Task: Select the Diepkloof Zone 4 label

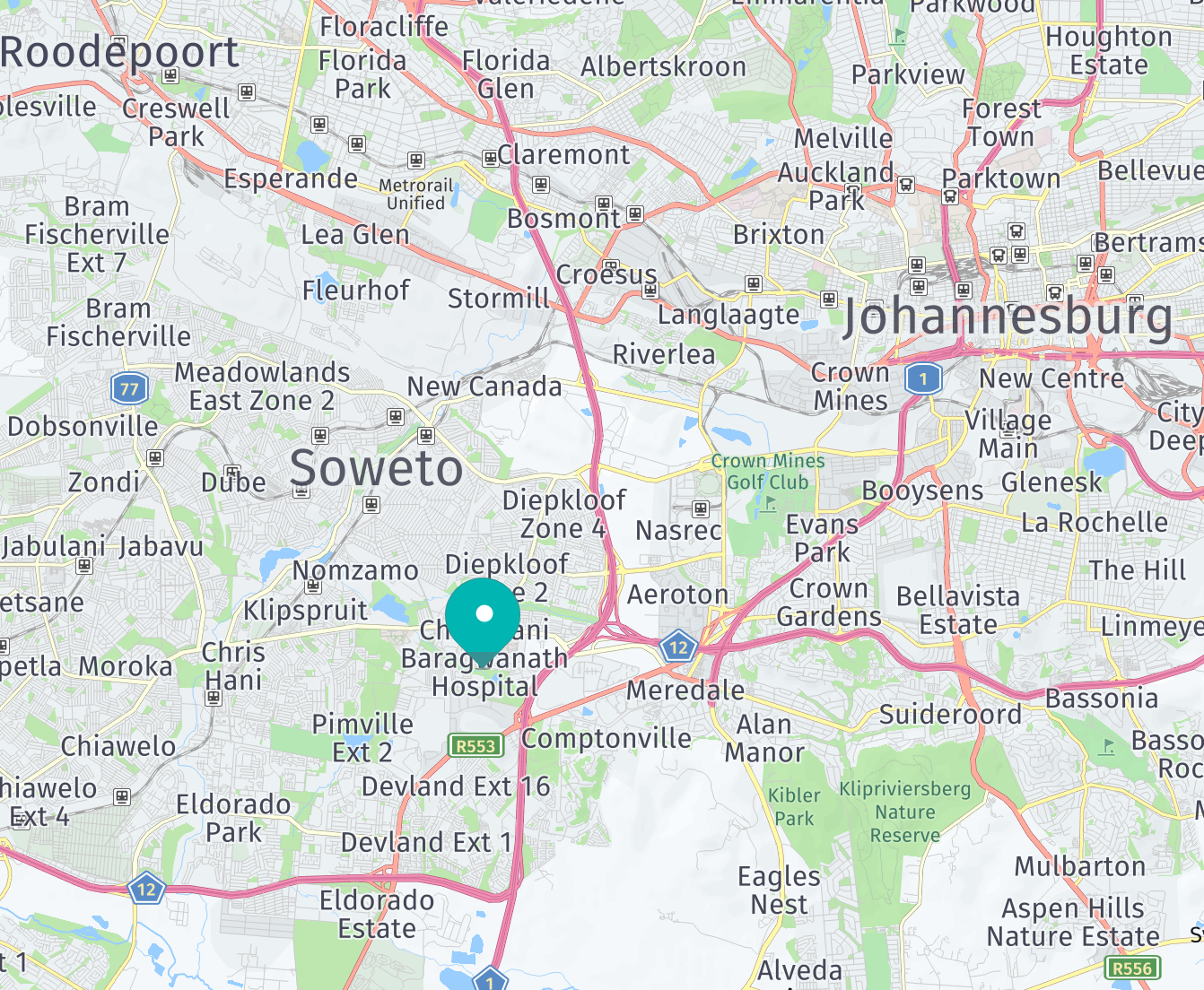Action: point(563,514)
